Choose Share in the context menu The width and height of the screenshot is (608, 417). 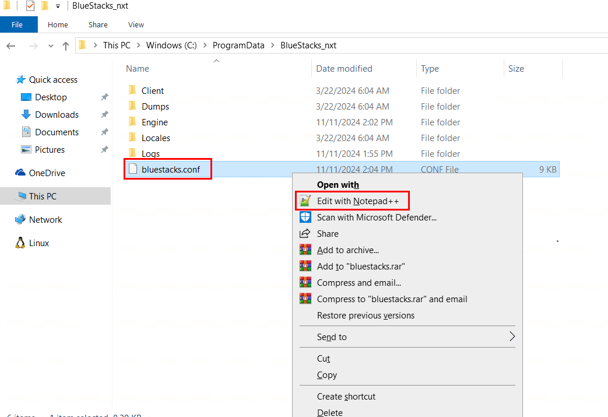(x=328, y=234)
